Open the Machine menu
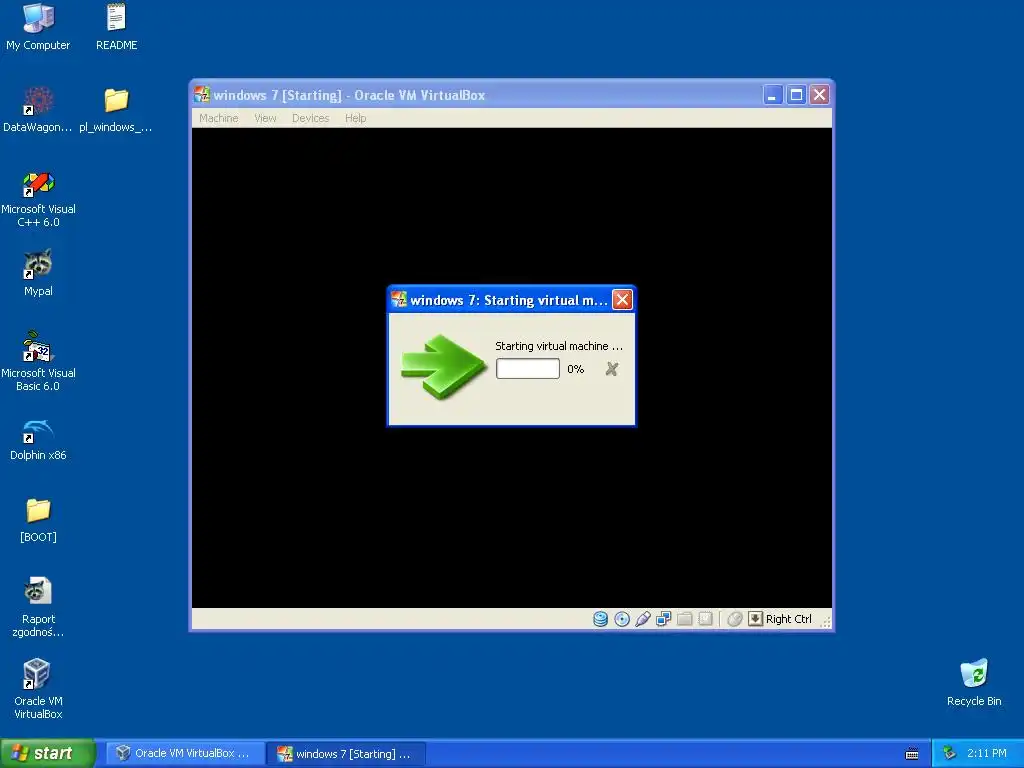The height and width of the screenshot is (768, 1024). (x=218, y=118)
